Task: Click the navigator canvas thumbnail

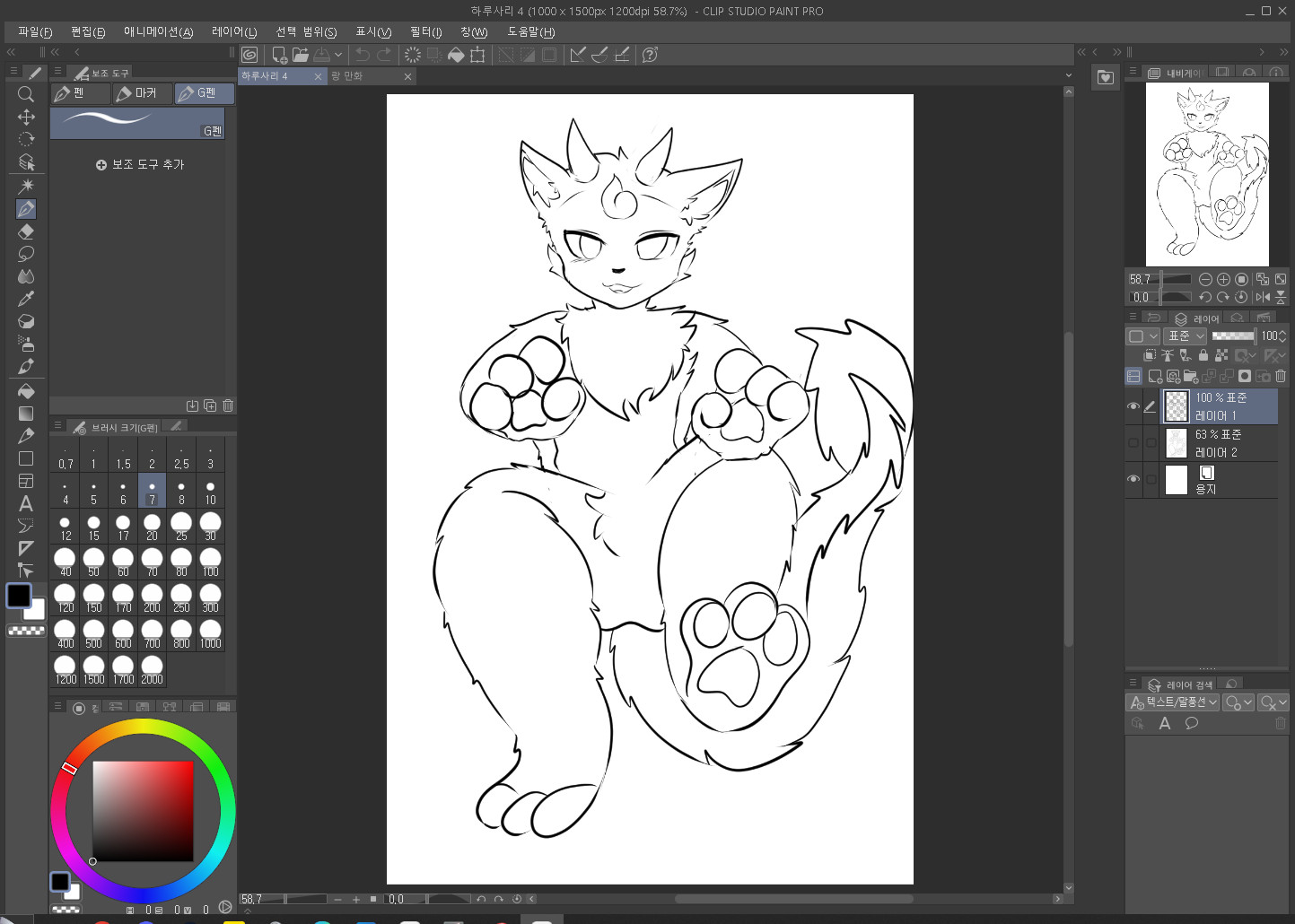Action: click(1207, 174)
